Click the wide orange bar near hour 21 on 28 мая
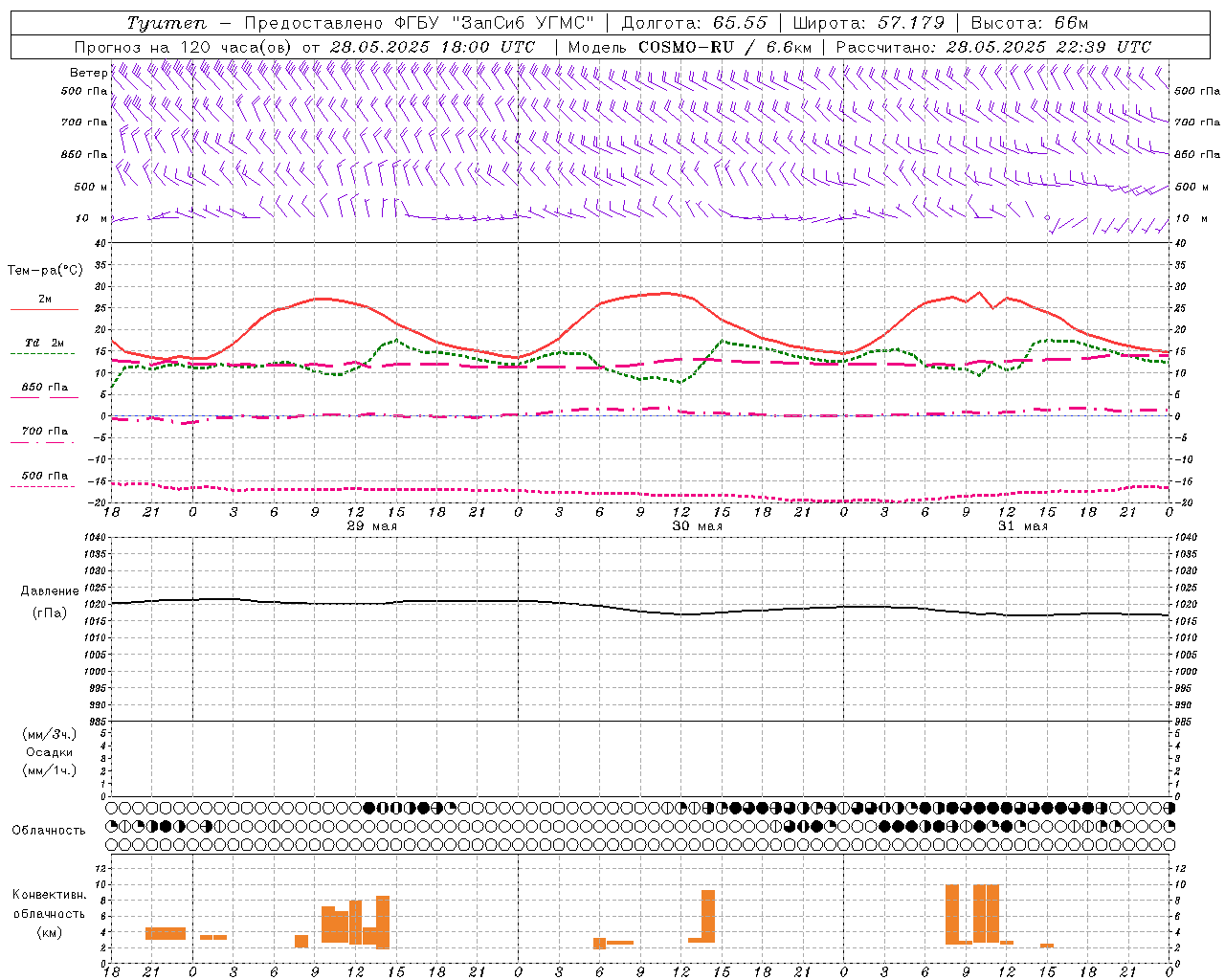Viewport: 1225px width, 980px height. point(166,933)
